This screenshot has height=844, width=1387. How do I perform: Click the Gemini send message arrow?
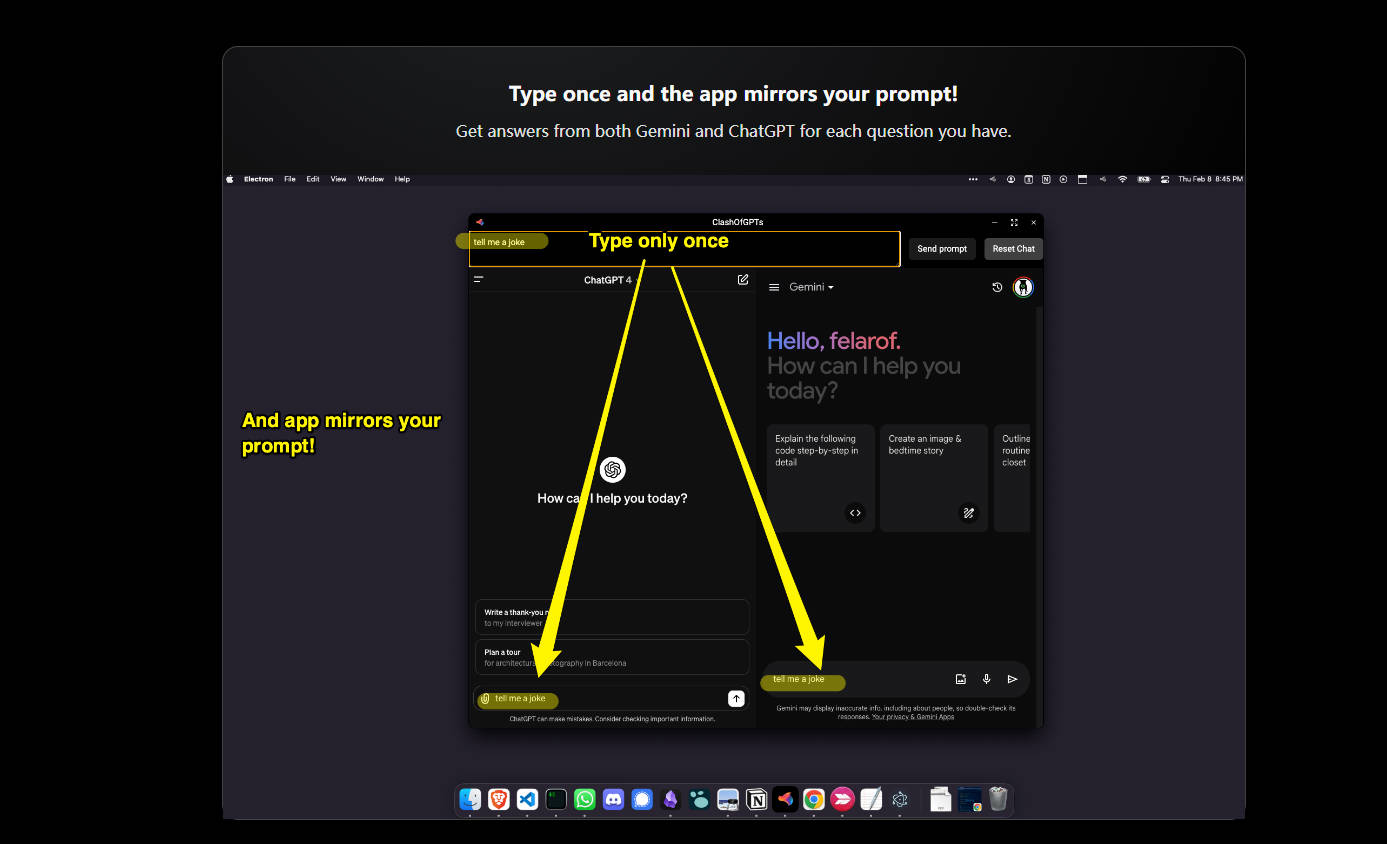pos(1012,679)
